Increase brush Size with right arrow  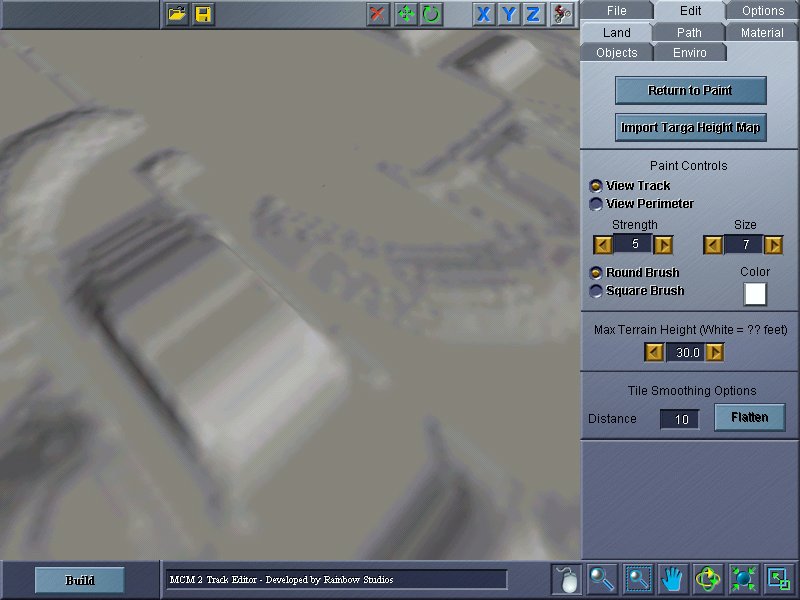(x=773, y=245)
